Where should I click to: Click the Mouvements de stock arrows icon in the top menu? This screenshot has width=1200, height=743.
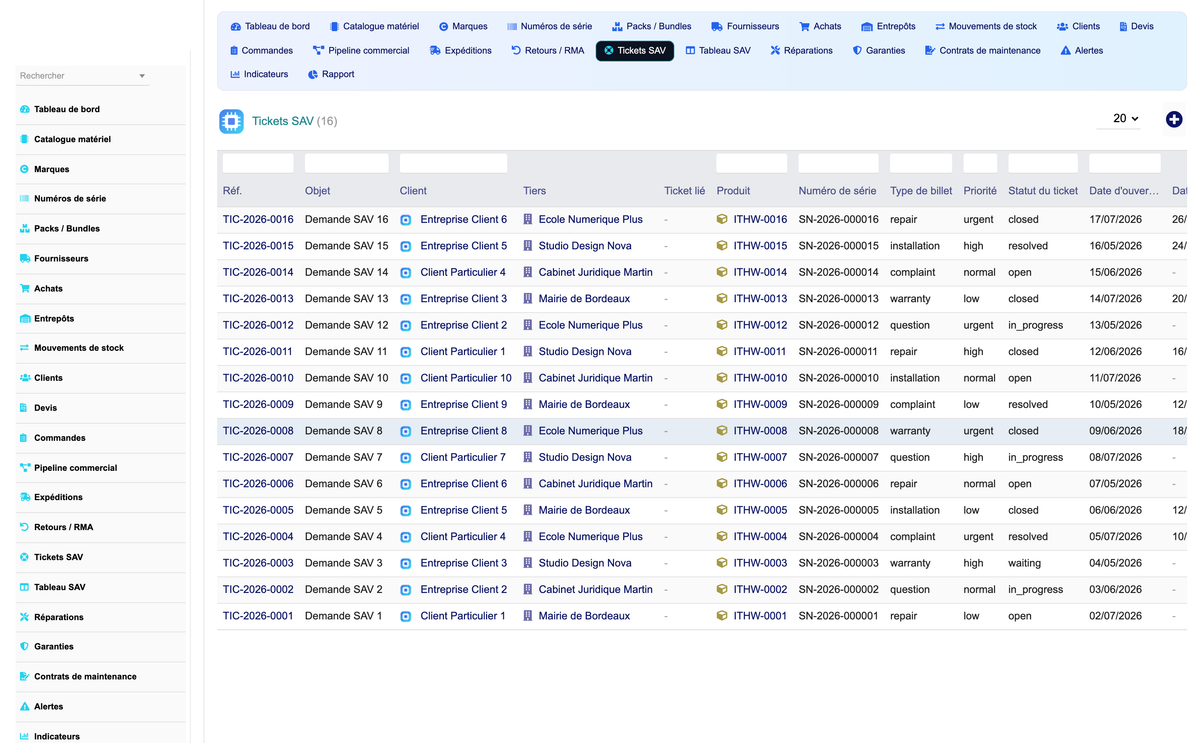940,26
